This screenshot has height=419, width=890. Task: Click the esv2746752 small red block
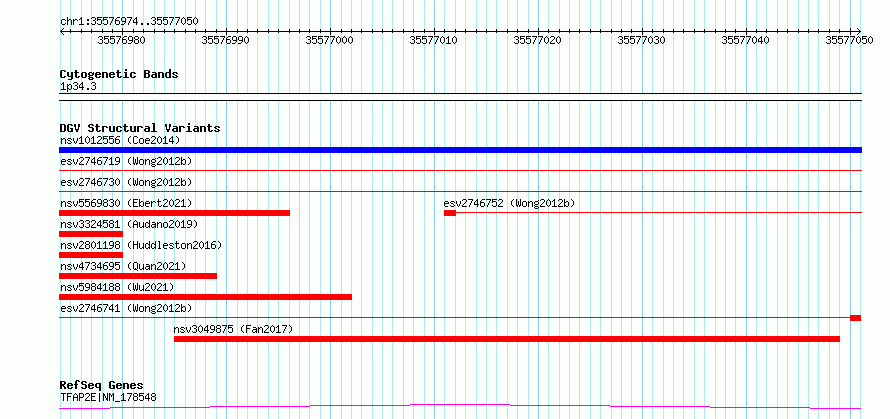[450, 213]
